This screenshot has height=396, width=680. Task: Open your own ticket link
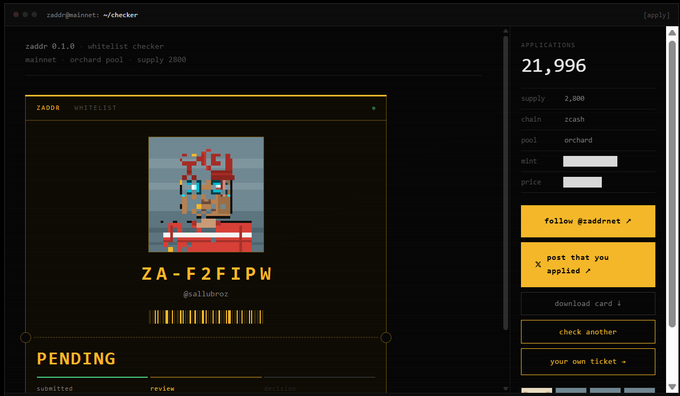(588, 362)
